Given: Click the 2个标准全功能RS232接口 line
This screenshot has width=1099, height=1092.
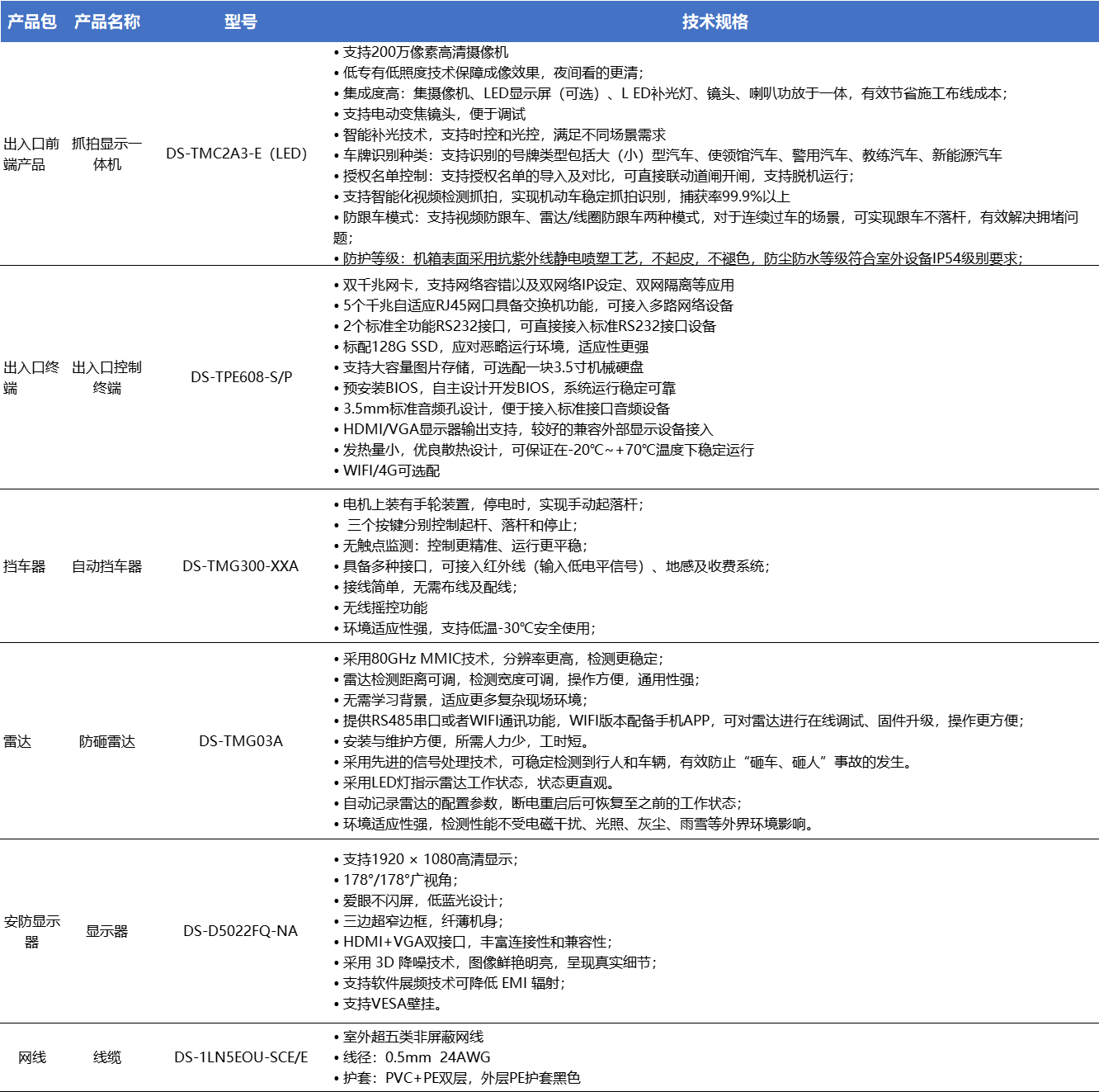Looking at the screenshot, I should [x=524, y=326].
